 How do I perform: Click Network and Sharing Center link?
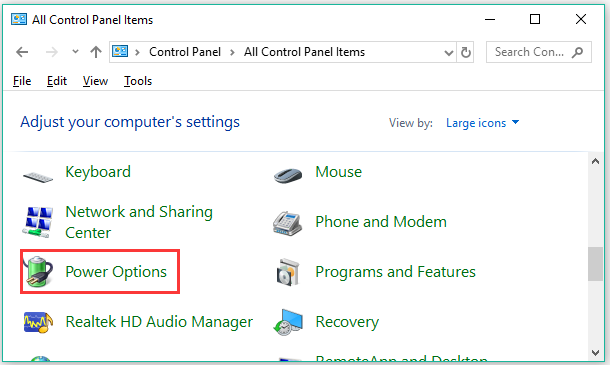pyautogui.click(x=139, y=222)
